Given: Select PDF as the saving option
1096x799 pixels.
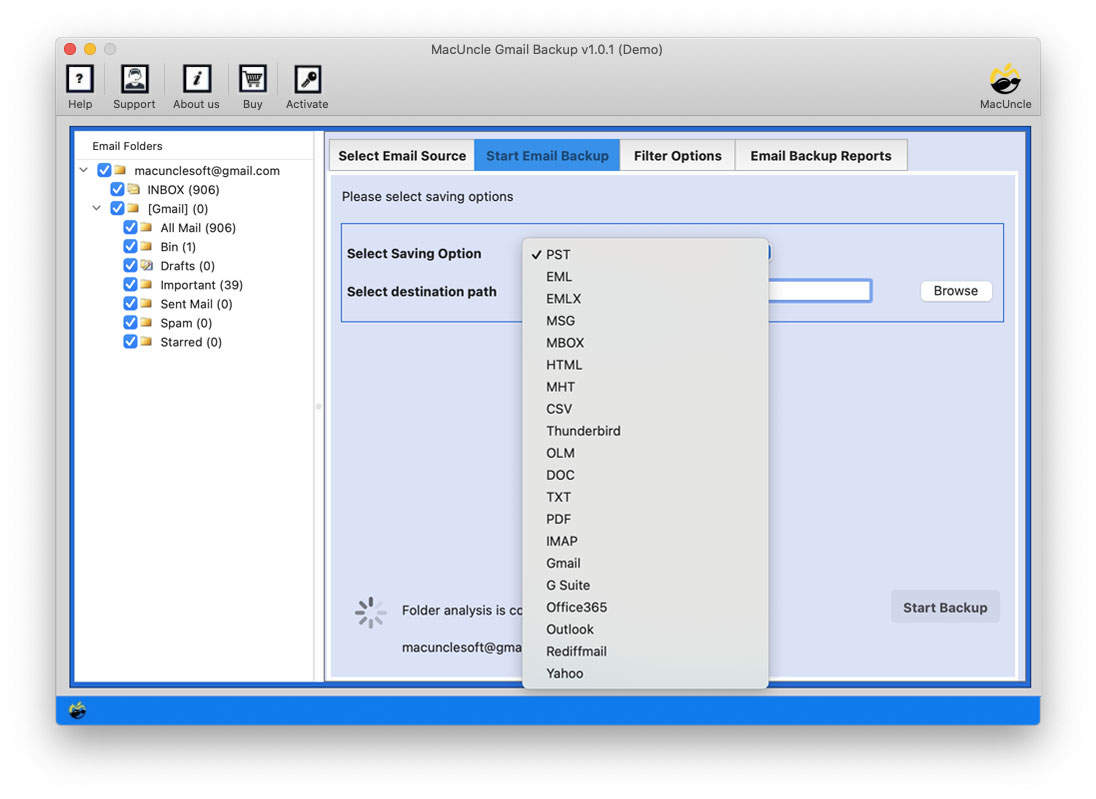Looking at the screenshot, I should 558,519.
